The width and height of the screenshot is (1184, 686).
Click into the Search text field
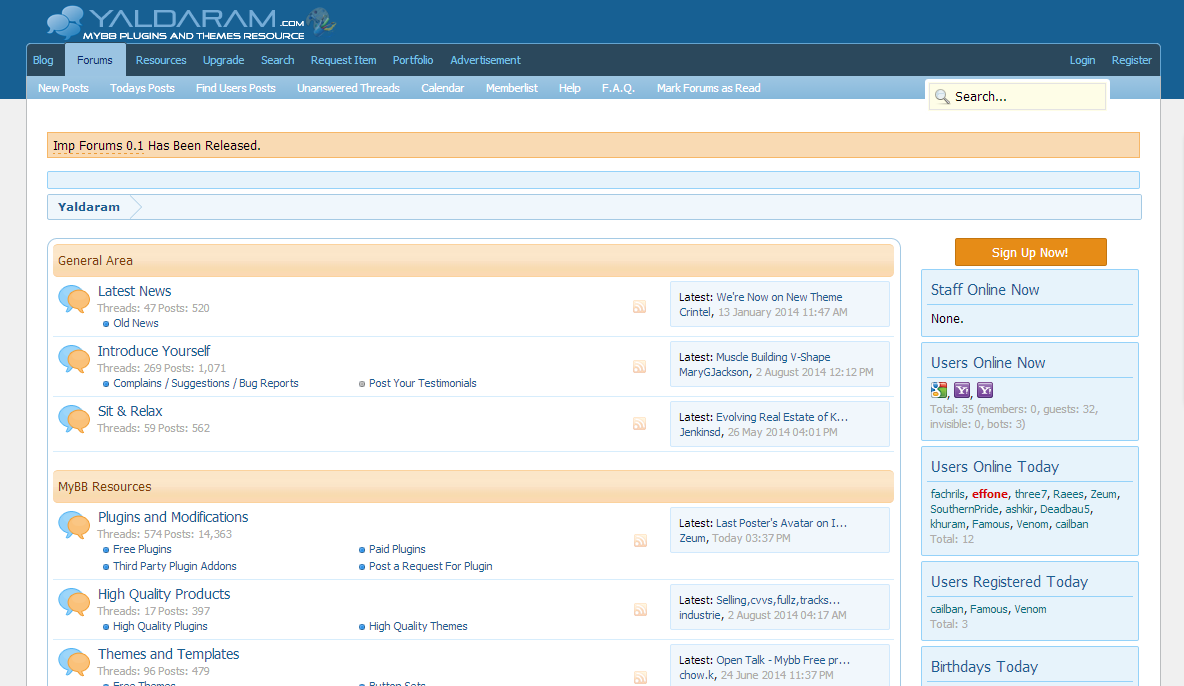pos(1027,97)
